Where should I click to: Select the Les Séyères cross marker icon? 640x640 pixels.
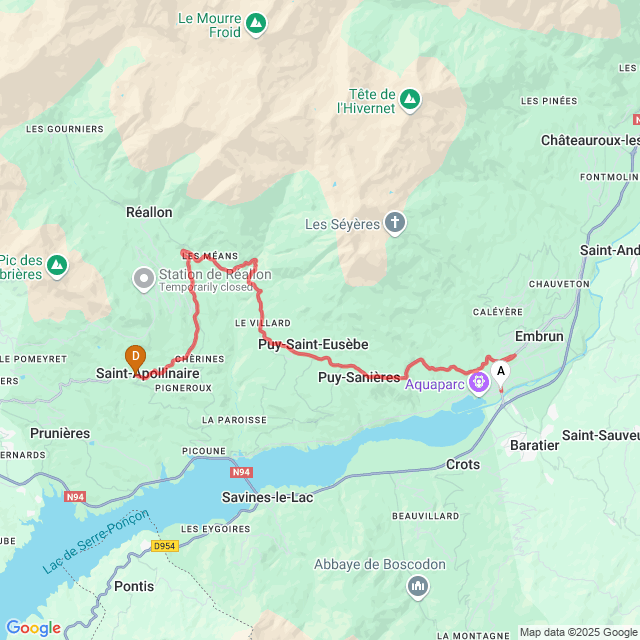(395, 223)
